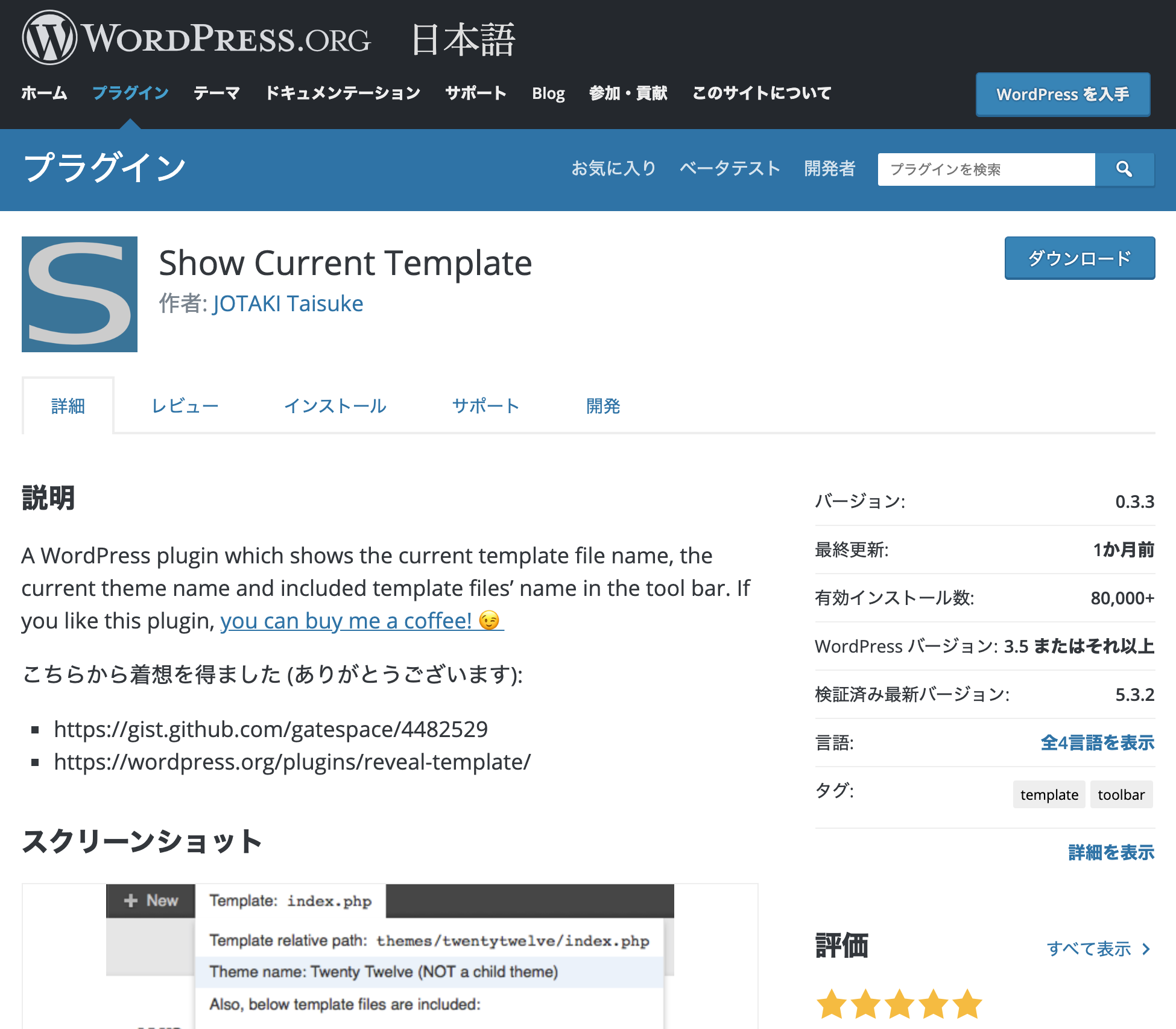Click the plus New icon in screenshot
The image size is (1176, 1029).
(130, 901)
